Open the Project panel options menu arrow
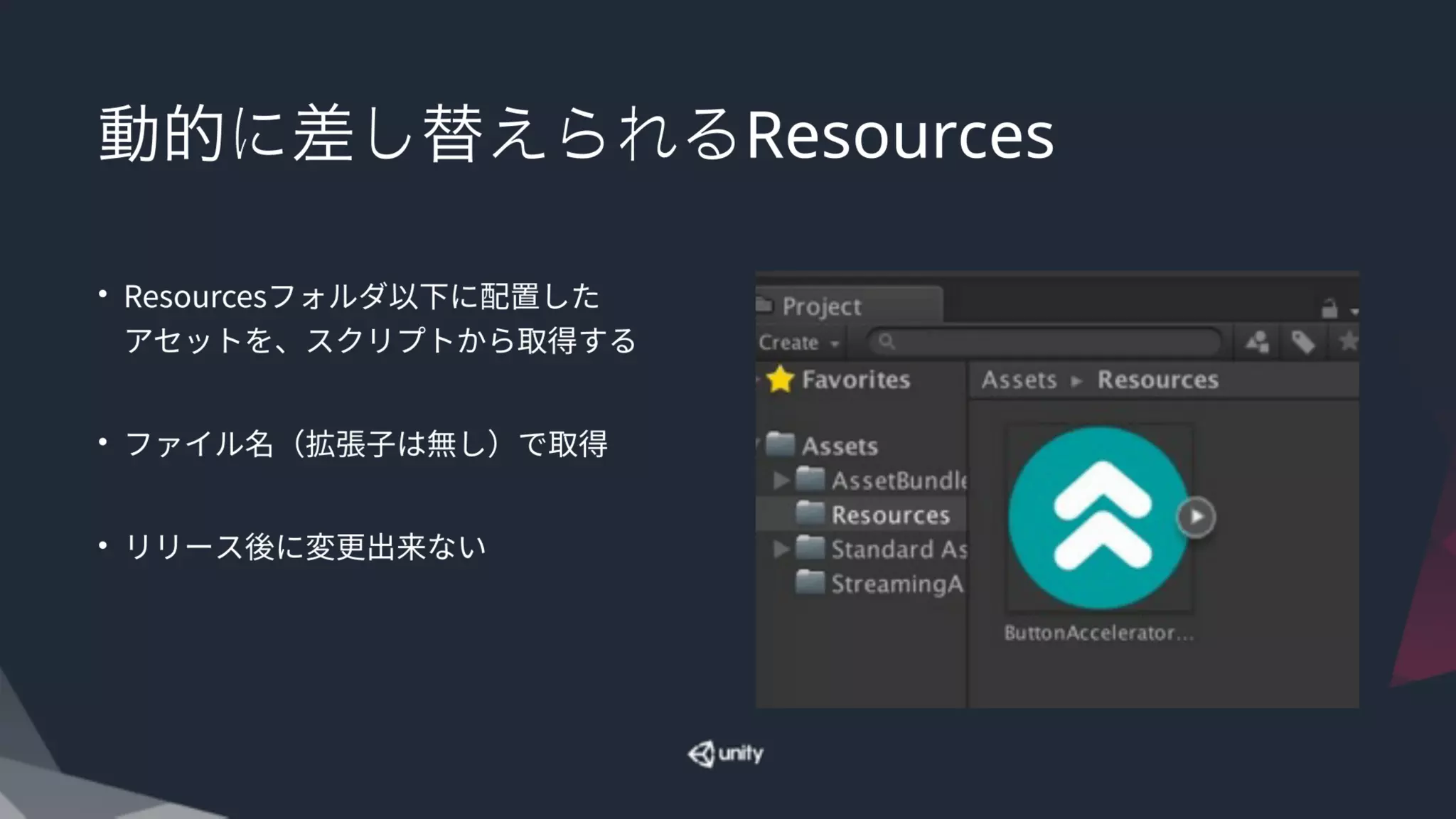 (x=1354, y=311)
